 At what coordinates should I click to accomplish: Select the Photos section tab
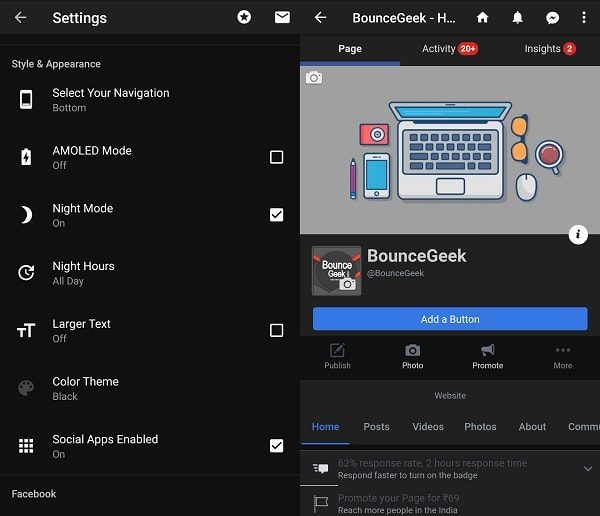tap(480, 427)
